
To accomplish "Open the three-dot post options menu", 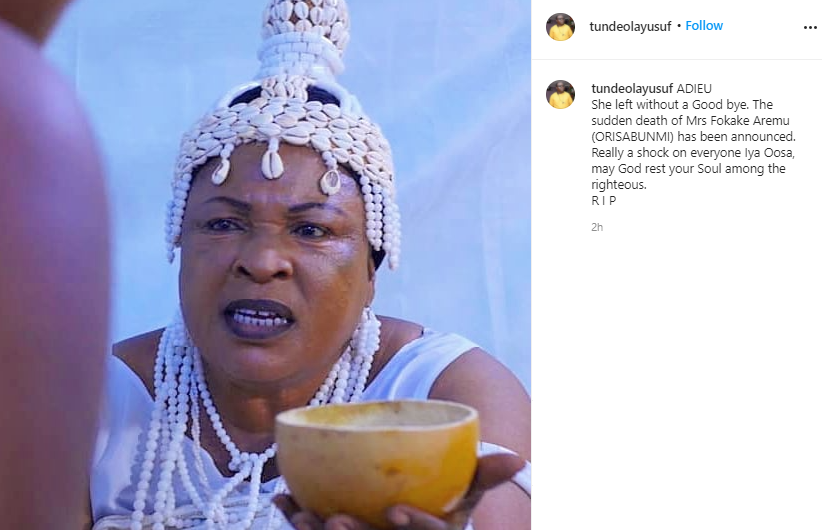I will pos(810,28).
